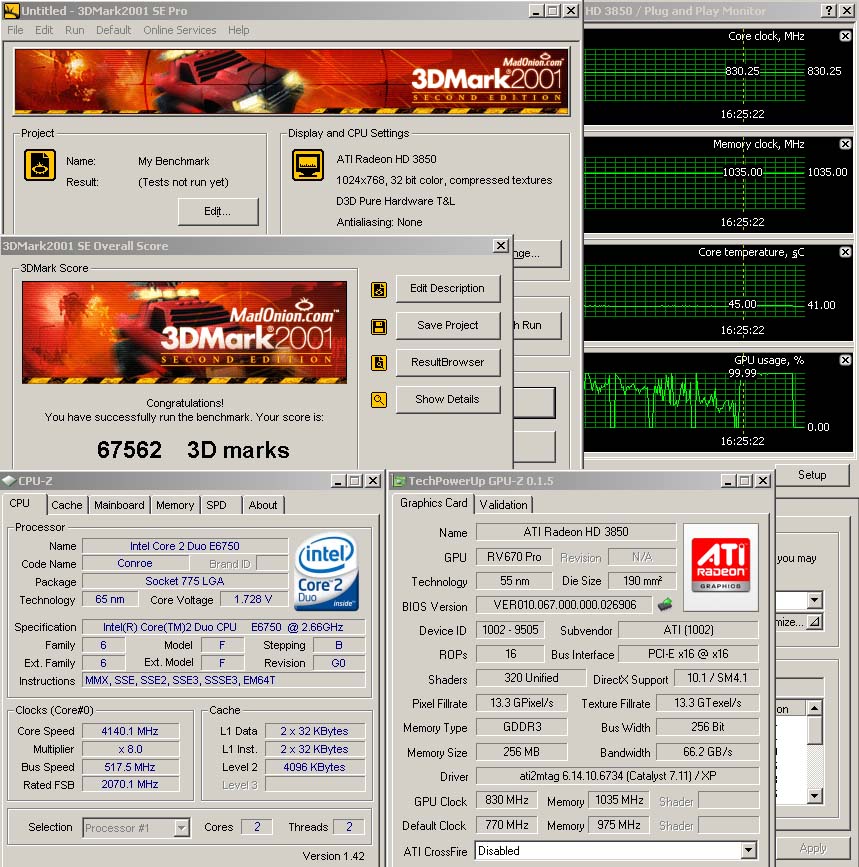Image resolution: width=859 pixels, height=867 pixels.
Task: Click the ATI Radeon logo in GPU-Z
Action: point(721,565)
